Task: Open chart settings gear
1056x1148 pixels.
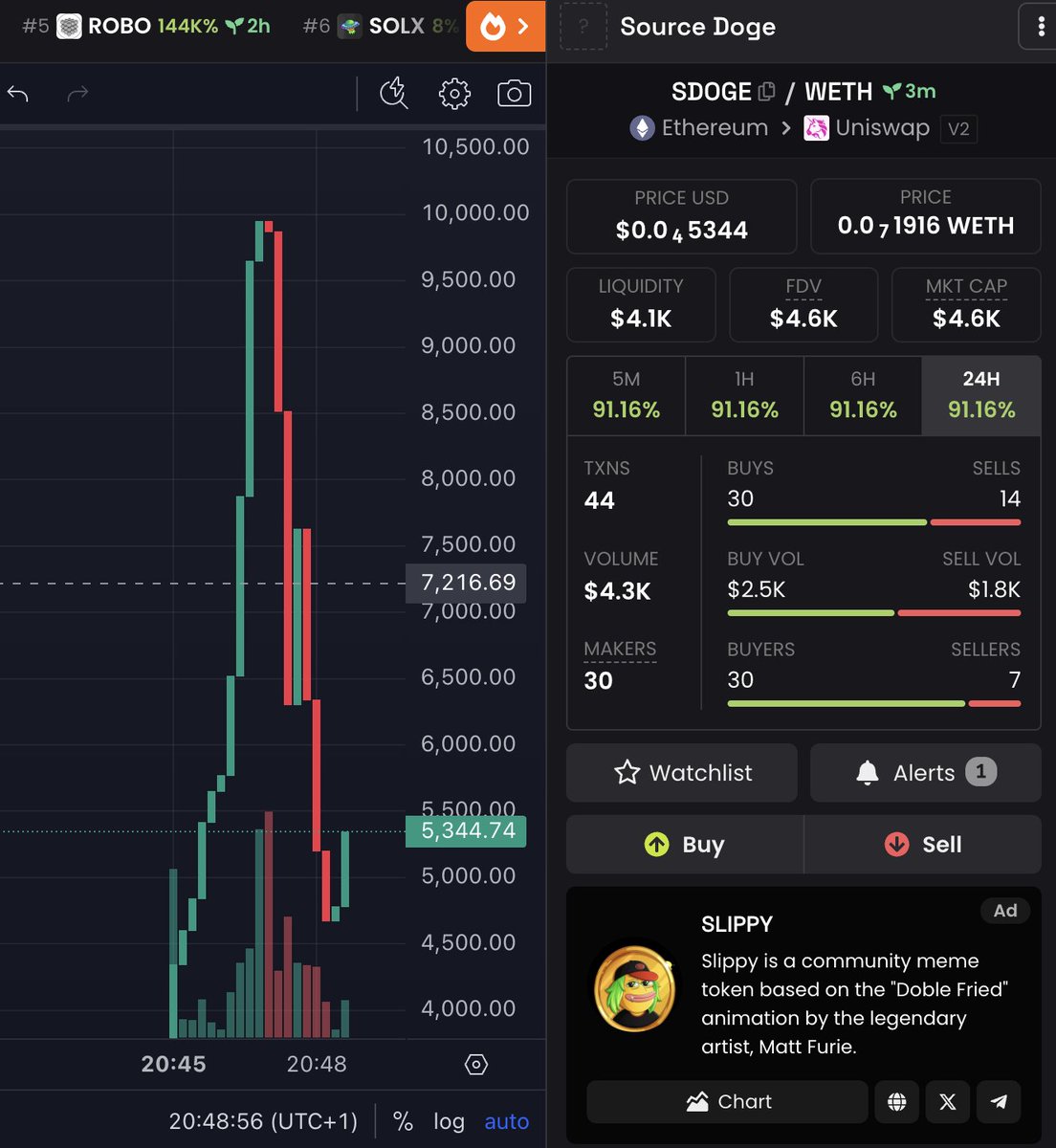Action: pyautogui.click(x=454, y=93)
